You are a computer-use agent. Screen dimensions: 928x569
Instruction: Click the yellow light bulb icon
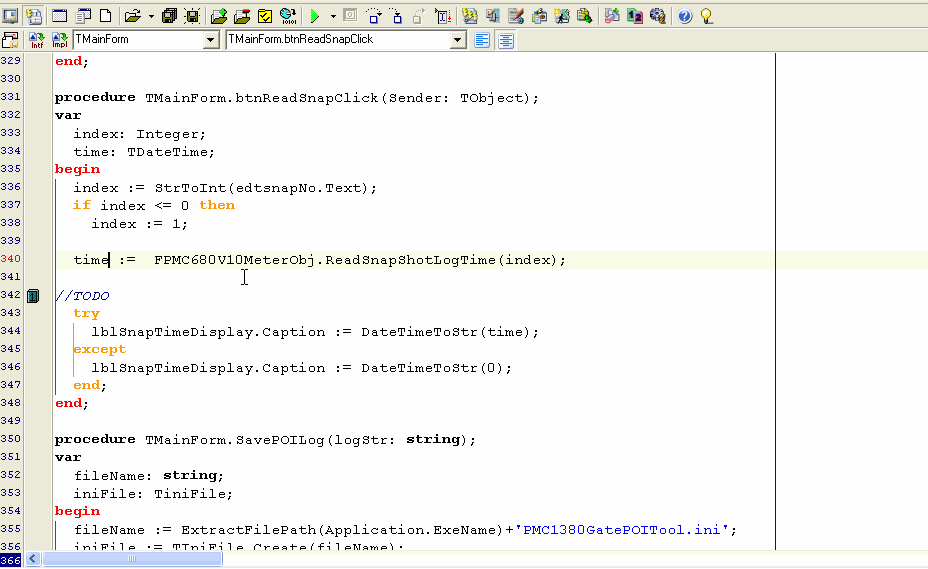707,16
